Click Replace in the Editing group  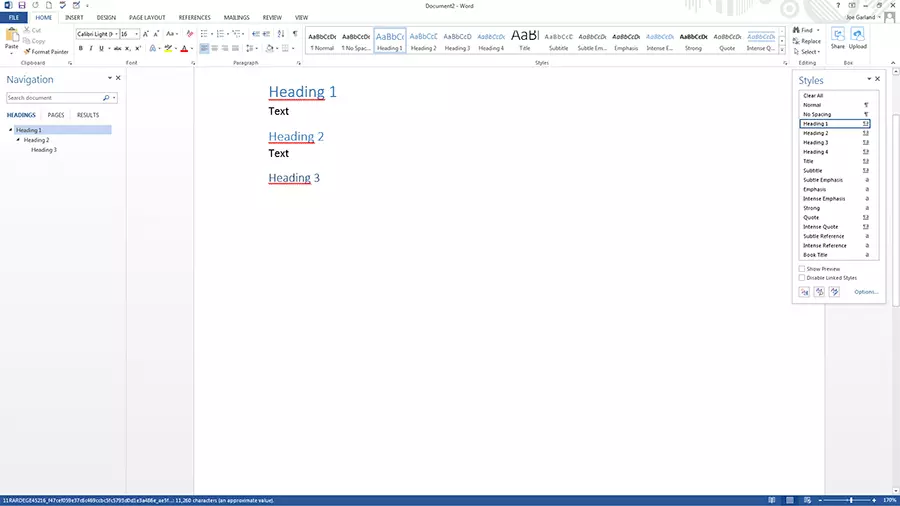(x=810, y=41)
